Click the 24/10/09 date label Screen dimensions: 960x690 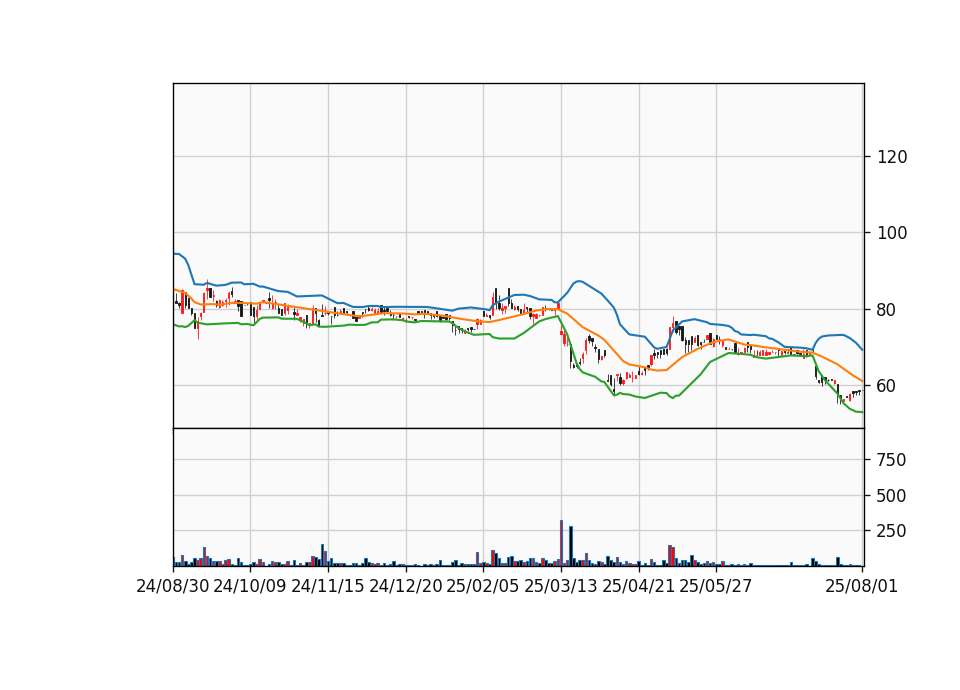coord(250,586)
